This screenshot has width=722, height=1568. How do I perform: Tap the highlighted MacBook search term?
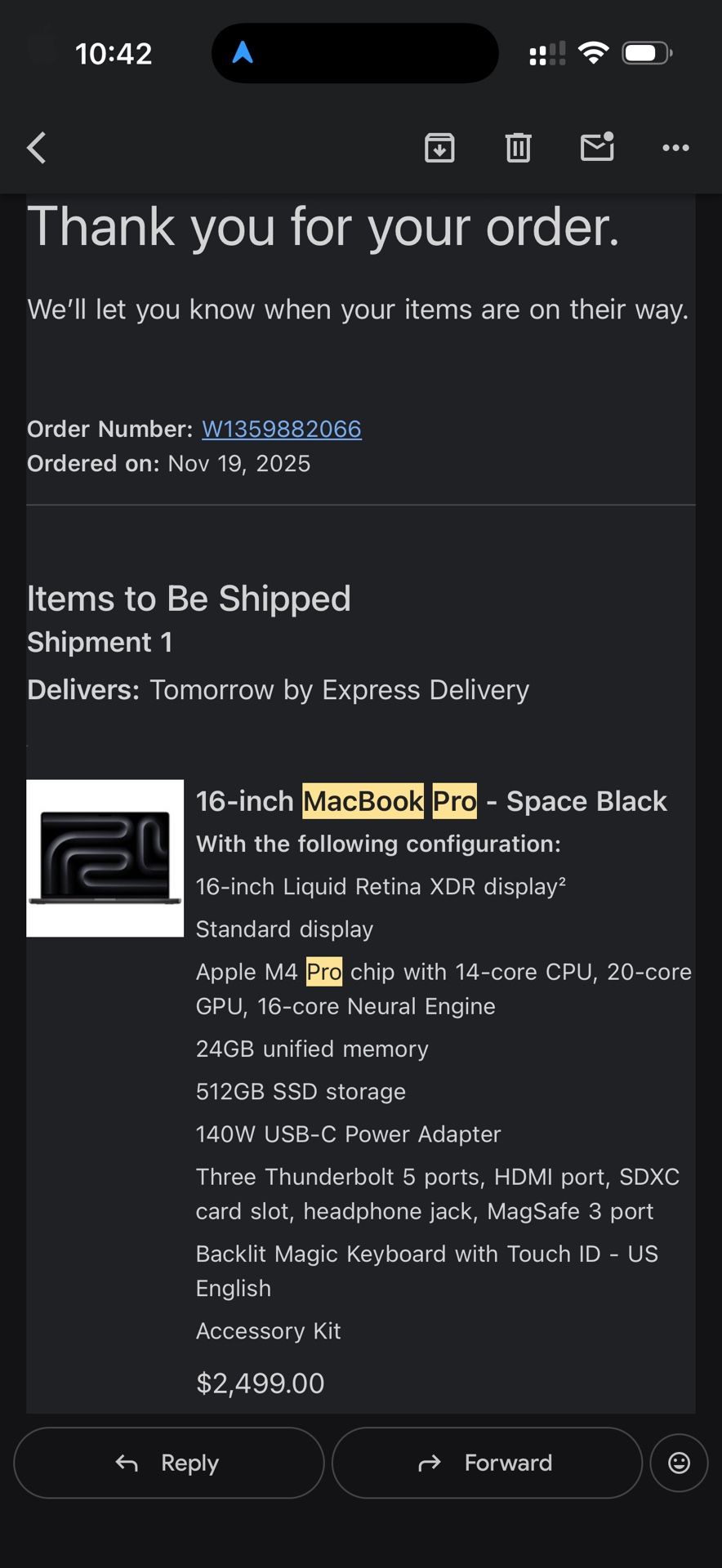tap(363, 801)
